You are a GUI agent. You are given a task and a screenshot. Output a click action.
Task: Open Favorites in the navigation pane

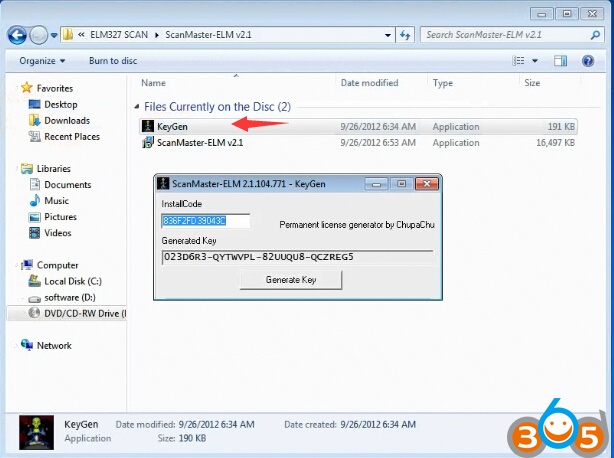[x=55, y=88]
